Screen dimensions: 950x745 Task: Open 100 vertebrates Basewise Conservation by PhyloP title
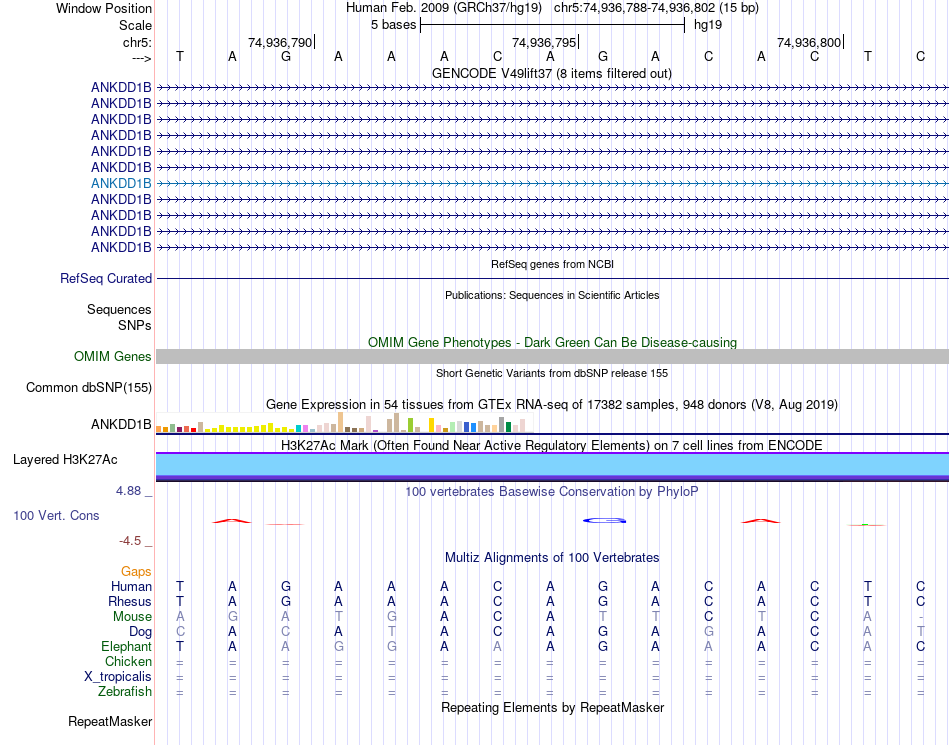click(x=552, y=491)
